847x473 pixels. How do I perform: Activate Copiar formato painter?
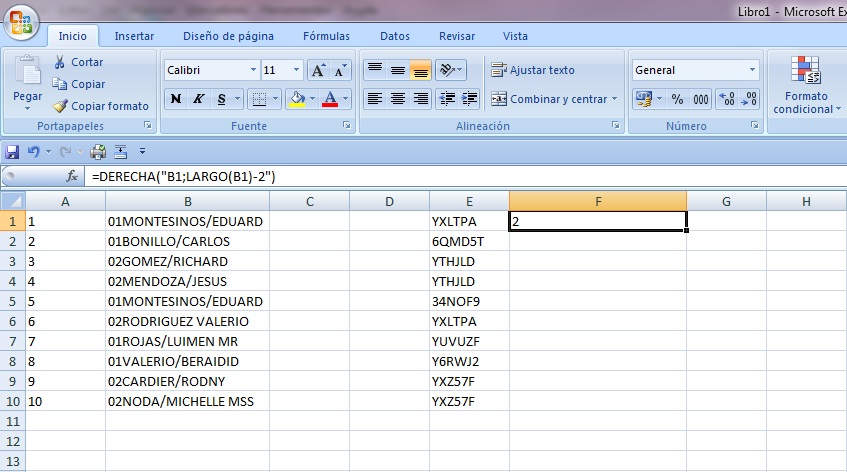(x=100, y=106)
